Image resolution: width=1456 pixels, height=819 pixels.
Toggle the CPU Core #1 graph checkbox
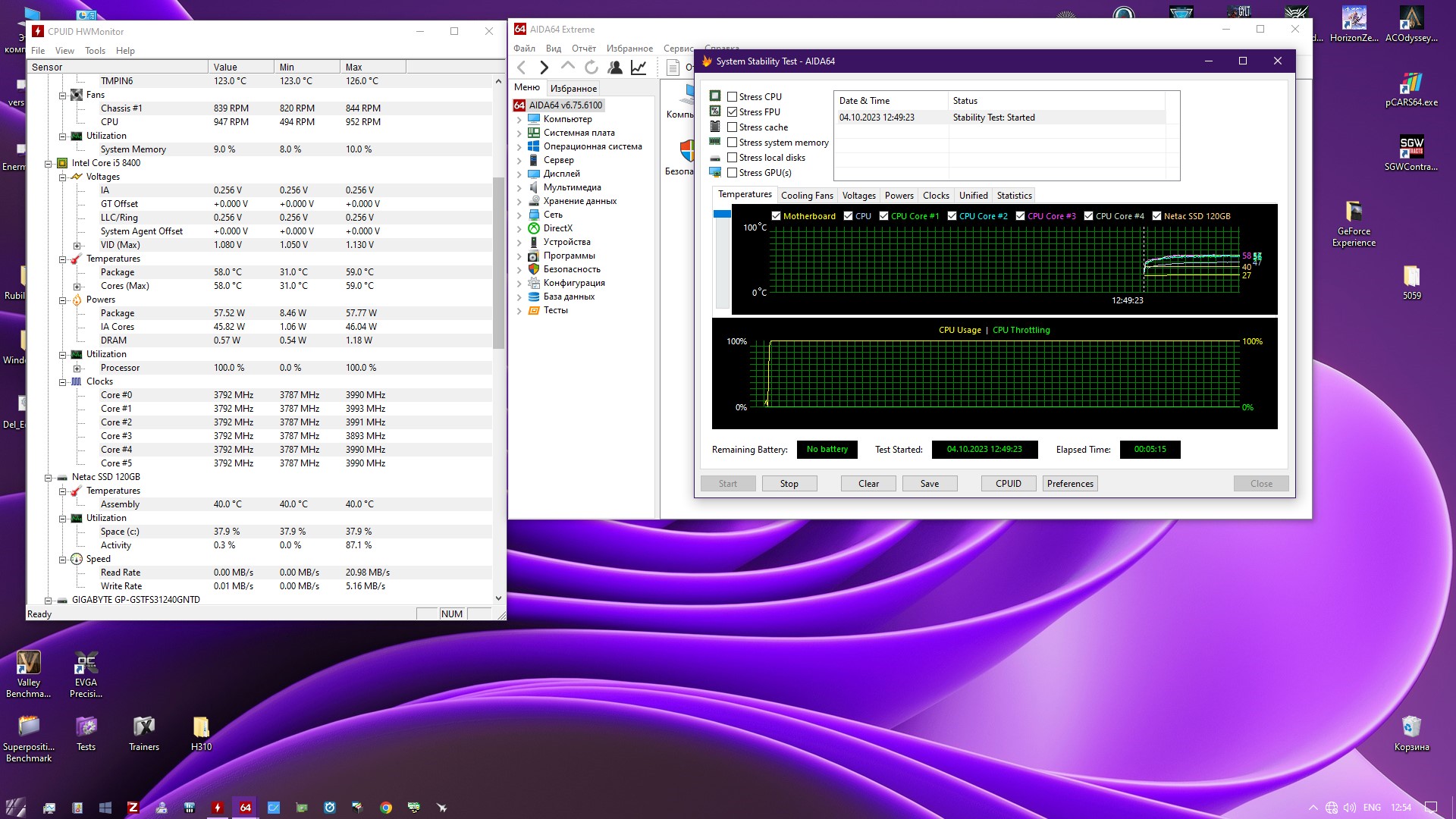click(883, 216)
